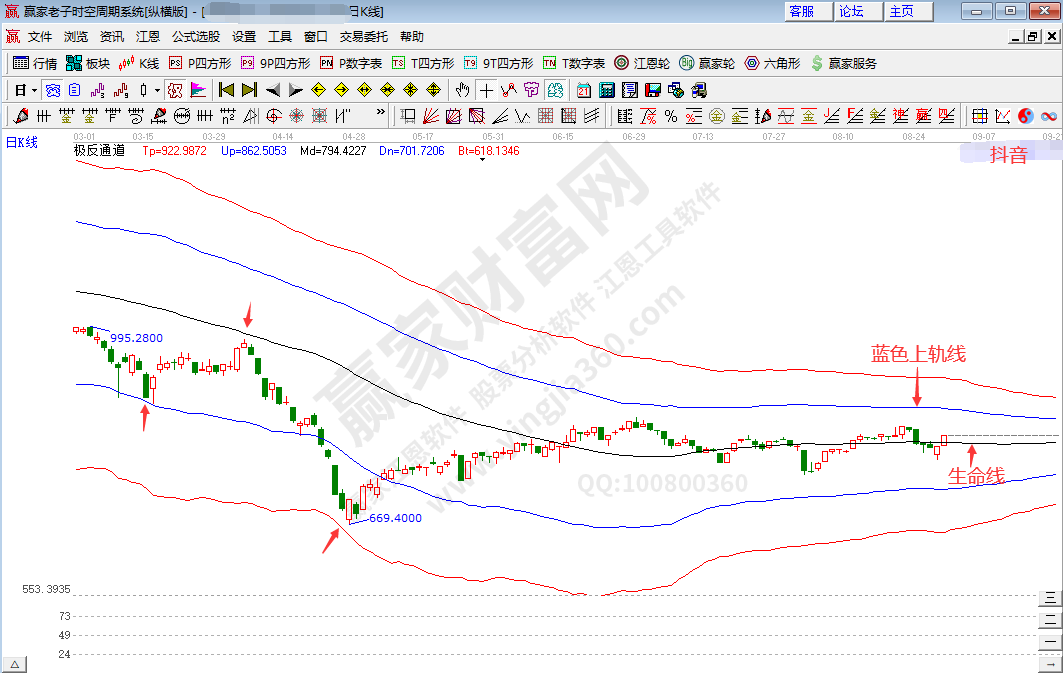
Task: Toggle the 极 indicator button in toolbar
Action: pos(175,89)
